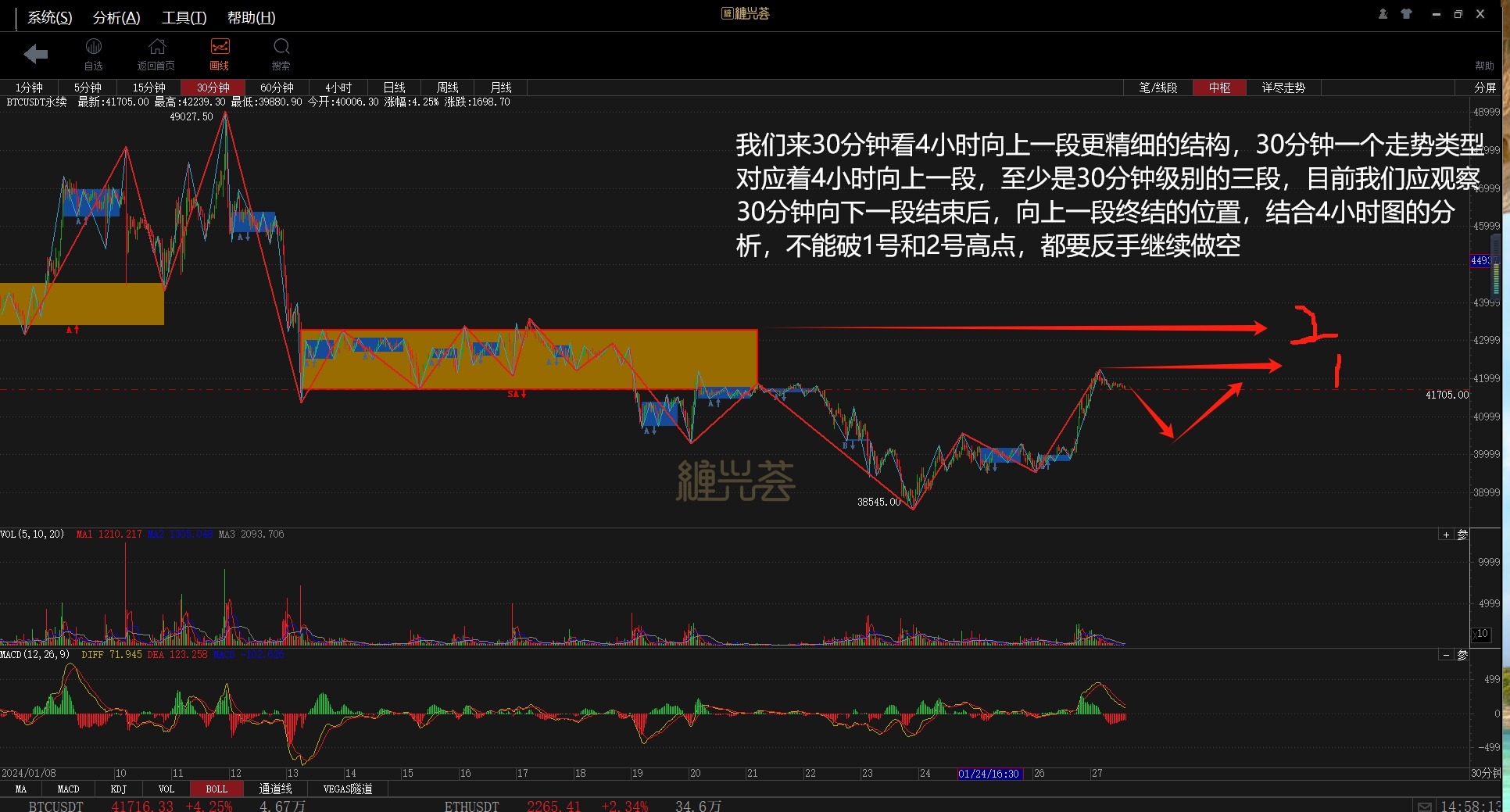Open VOL panel 参 parameter settings
Image resolution: width=1510 pixels, height=812 pixels.
[1462, 535]
